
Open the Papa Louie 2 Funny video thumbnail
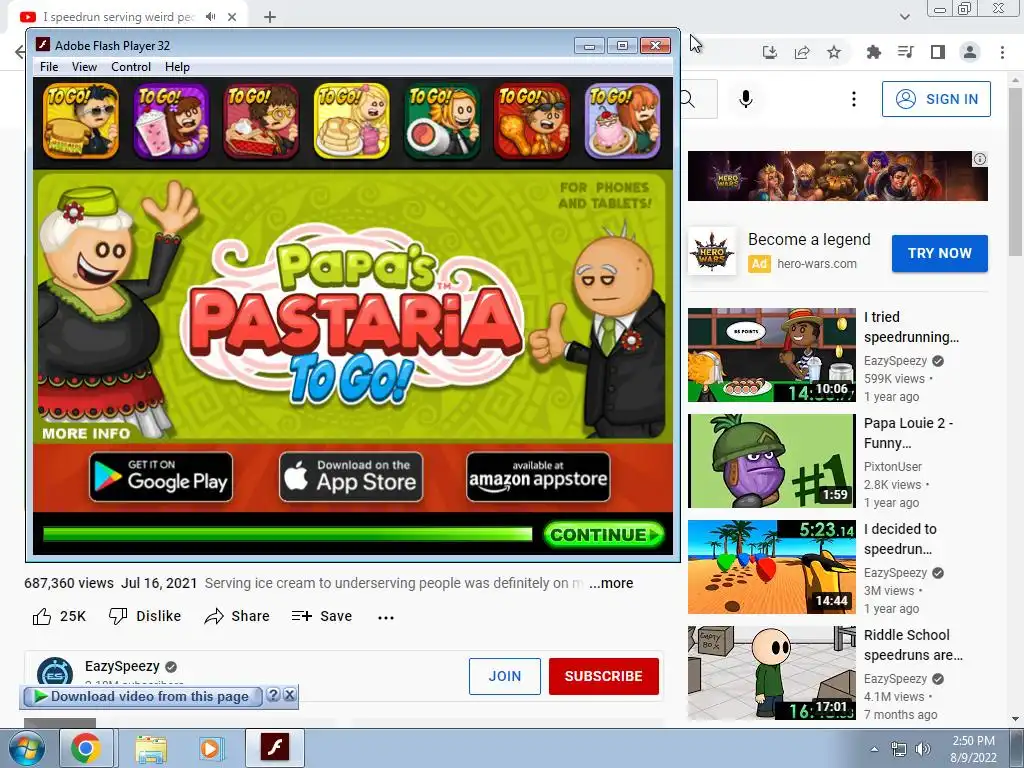pos(771,461)
